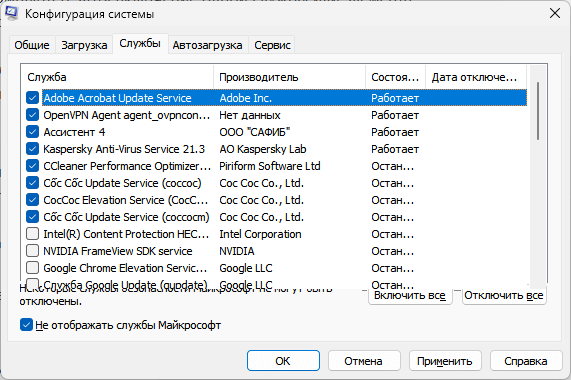Image resolution: width=571 pixels, height=380 pixels.
Task: Disable the Ассистент 4 service checkbox
Action: (x=32, y=132)
